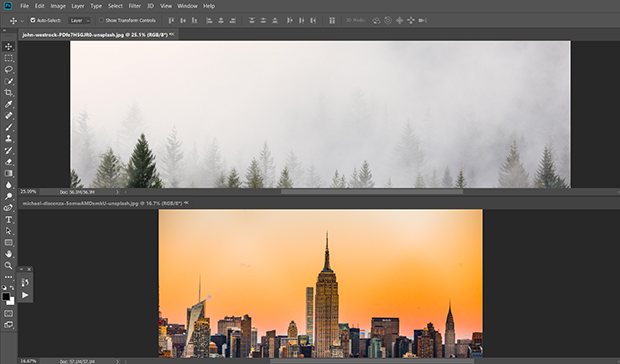Open the Filter menu
620x364 pixels.
pos(134,6)
